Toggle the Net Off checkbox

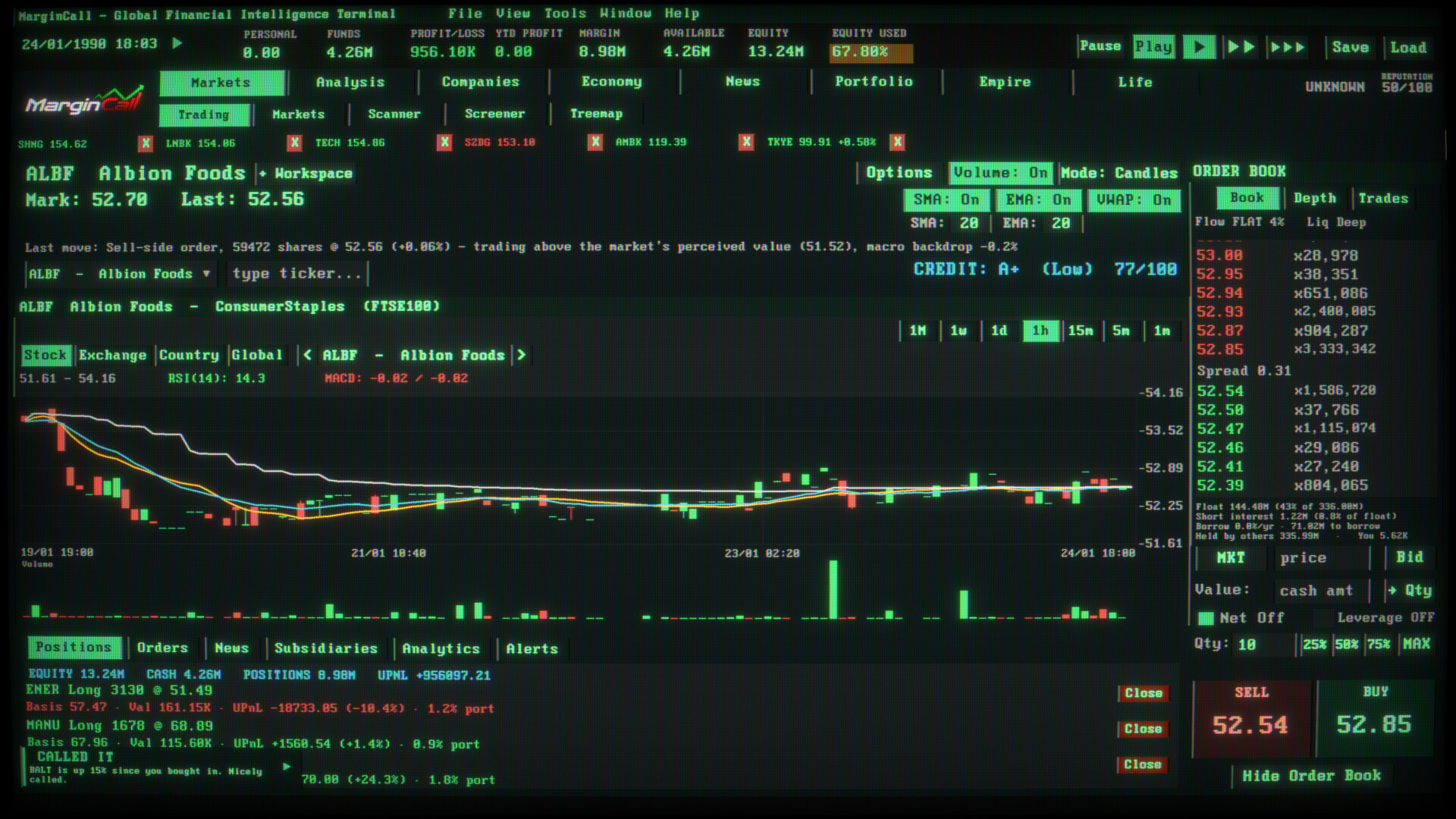pyautogui.click(x=1205, y=619)
